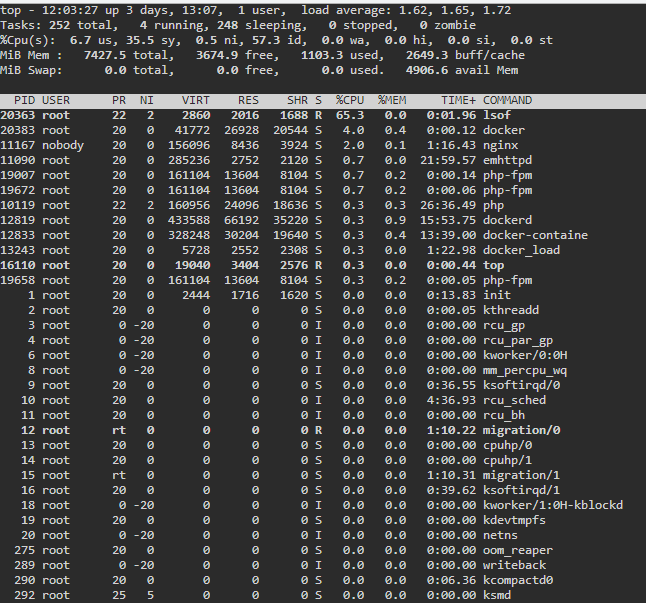
Task: Click the netns command
Action: (x=500, y=535)
